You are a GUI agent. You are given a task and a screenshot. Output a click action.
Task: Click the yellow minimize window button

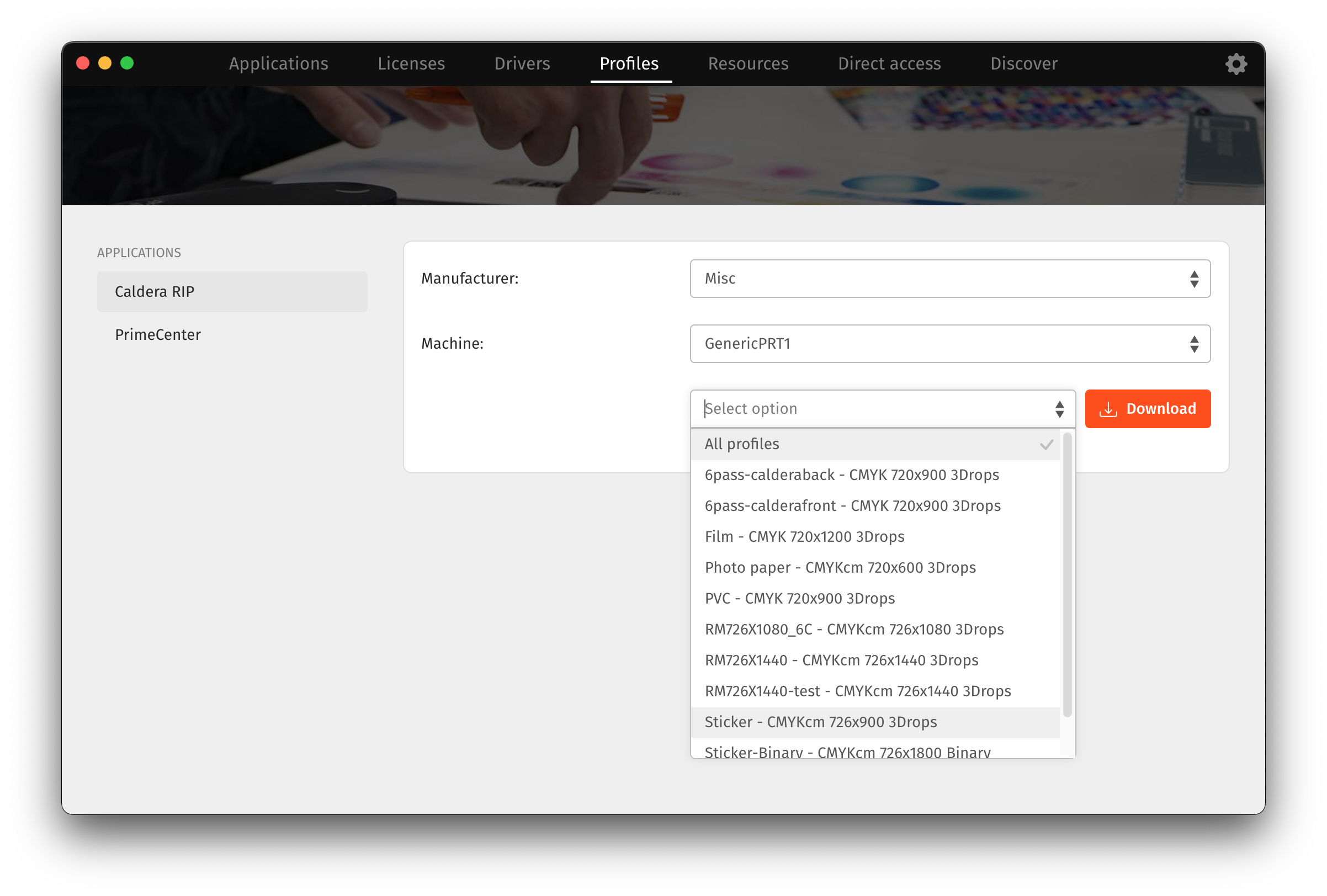[x=105, y=63]
